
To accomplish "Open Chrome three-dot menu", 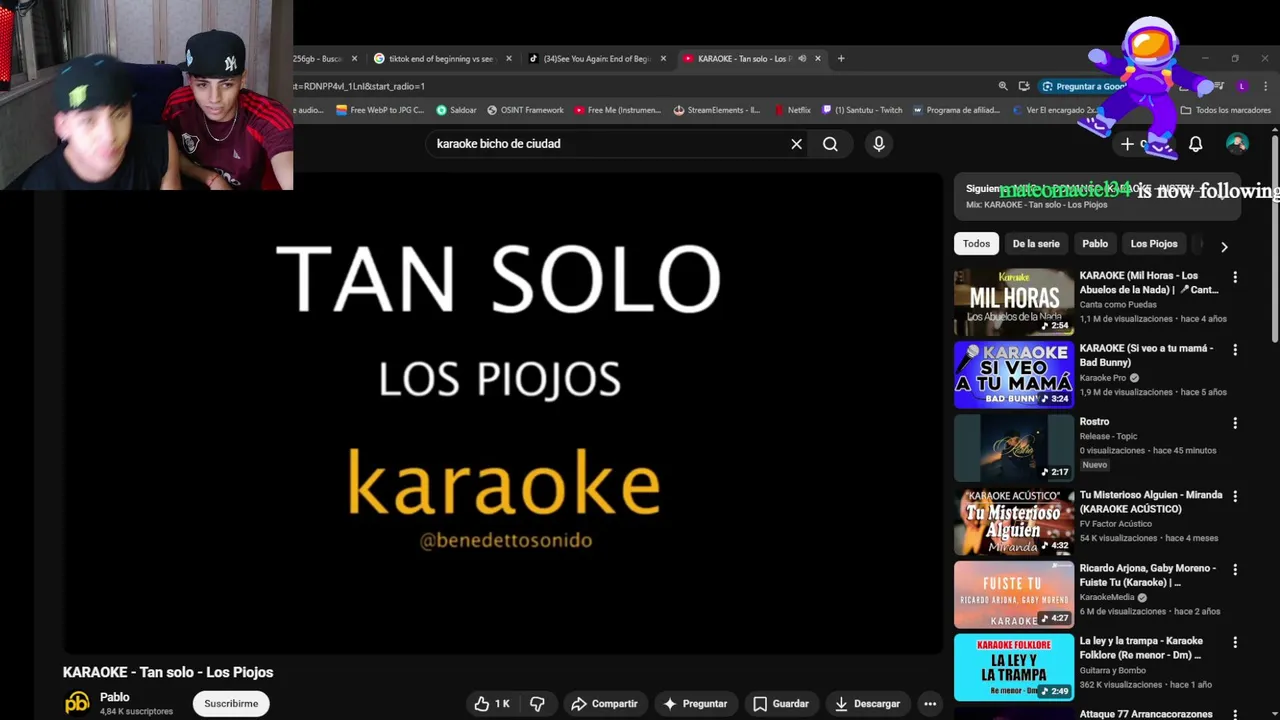I will tap(1266, 86).
